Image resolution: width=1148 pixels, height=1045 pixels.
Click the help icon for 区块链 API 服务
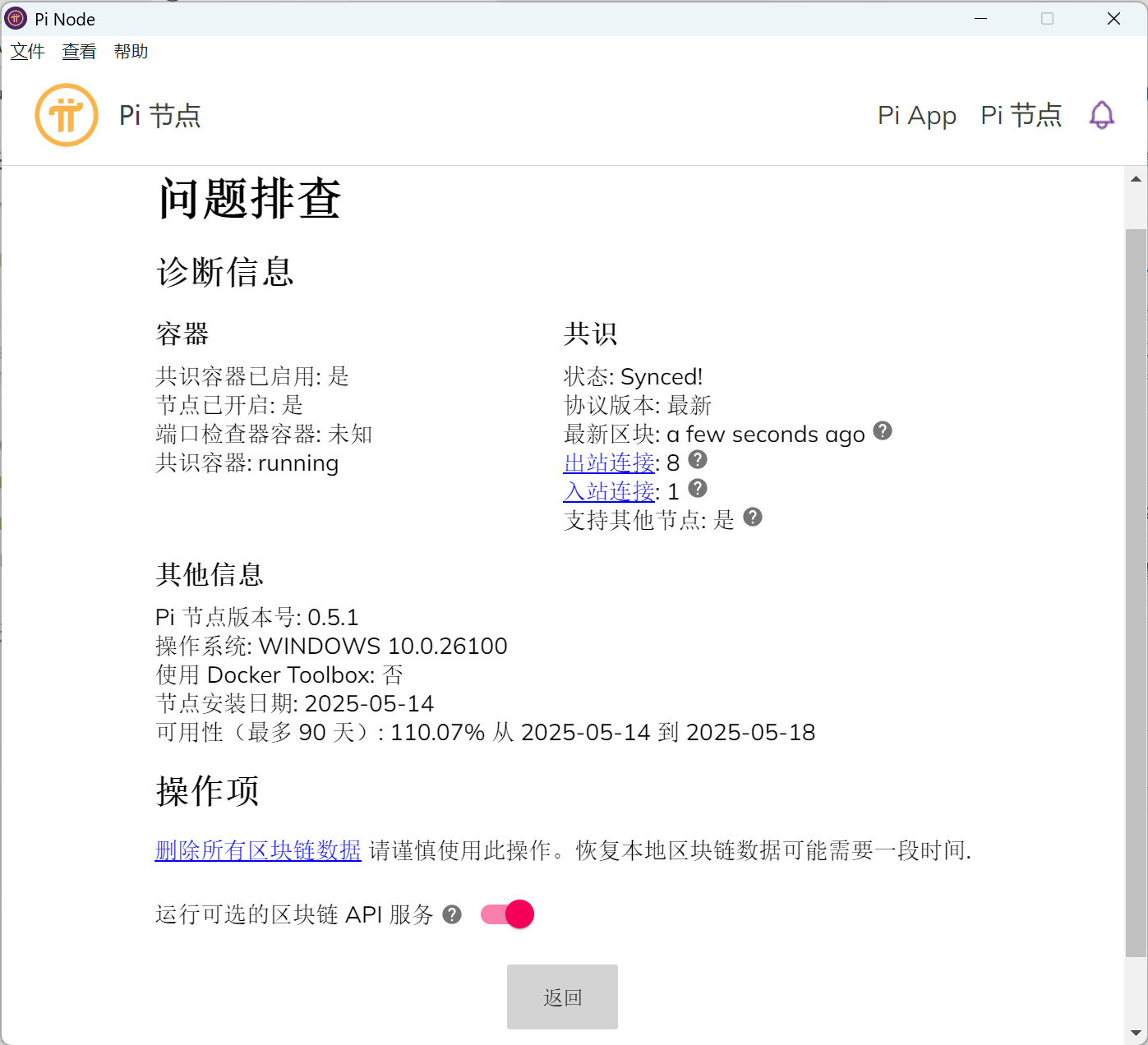[x=452, y=914]
